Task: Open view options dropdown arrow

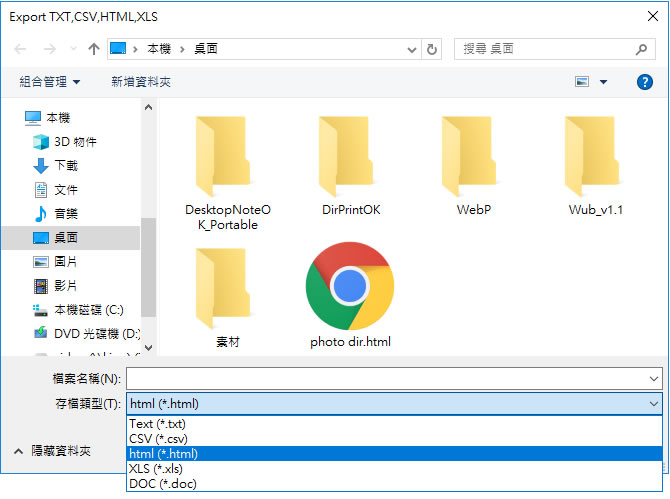Action: pos(603,82)
